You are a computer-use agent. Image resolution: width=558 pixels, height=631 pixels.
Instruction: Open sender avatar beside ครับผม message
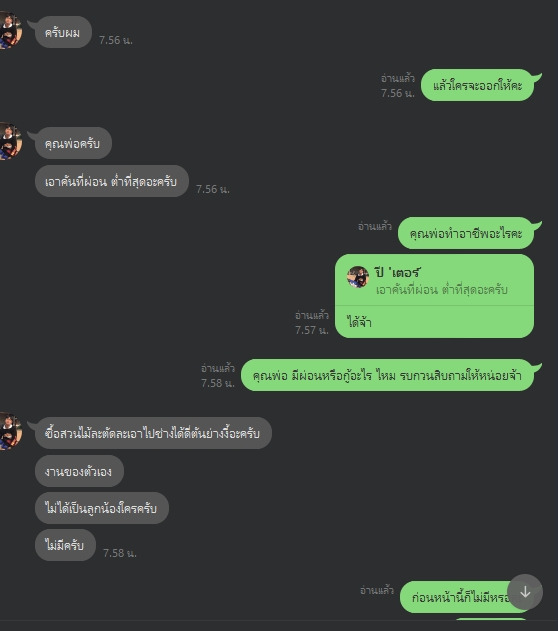(10, 31)
